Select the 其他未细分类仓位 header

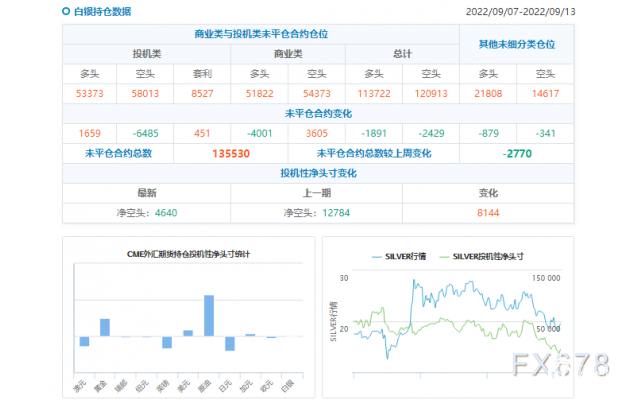pos(516,44)
